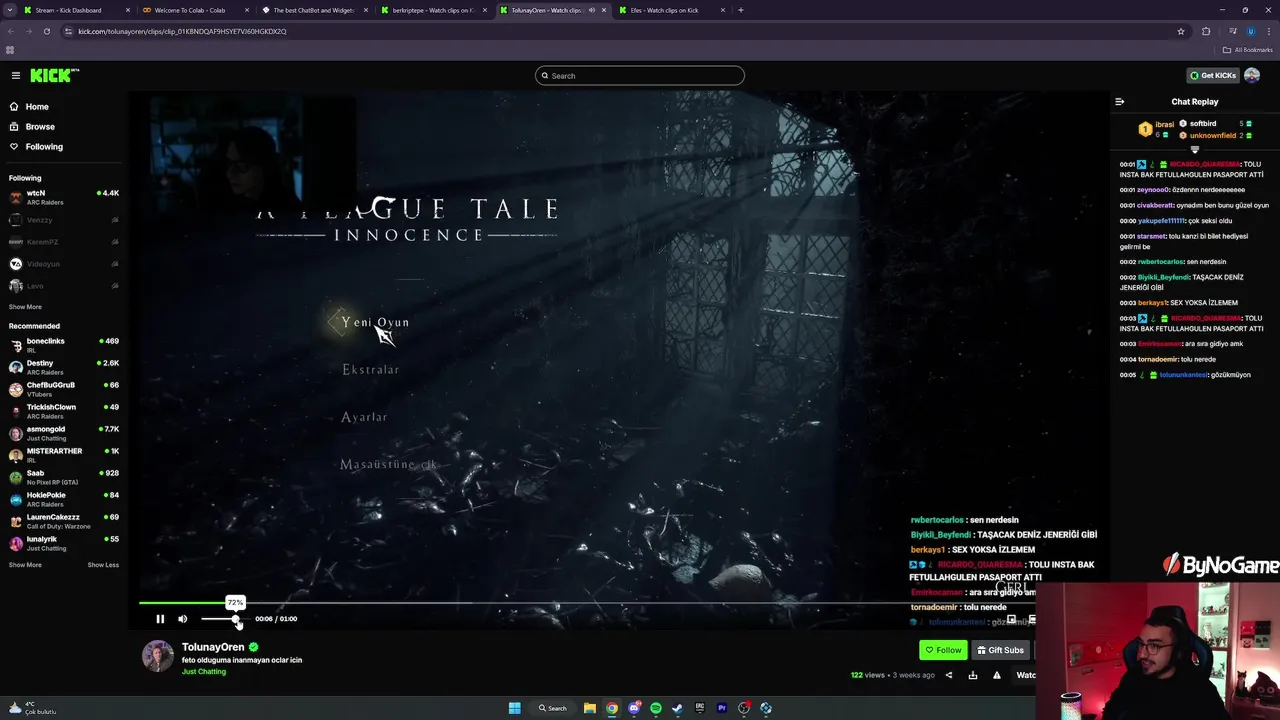Open the Kick sidebar hamburger menu
Viewport: 1280px width, 720px height.
click(x=15, y=75)
